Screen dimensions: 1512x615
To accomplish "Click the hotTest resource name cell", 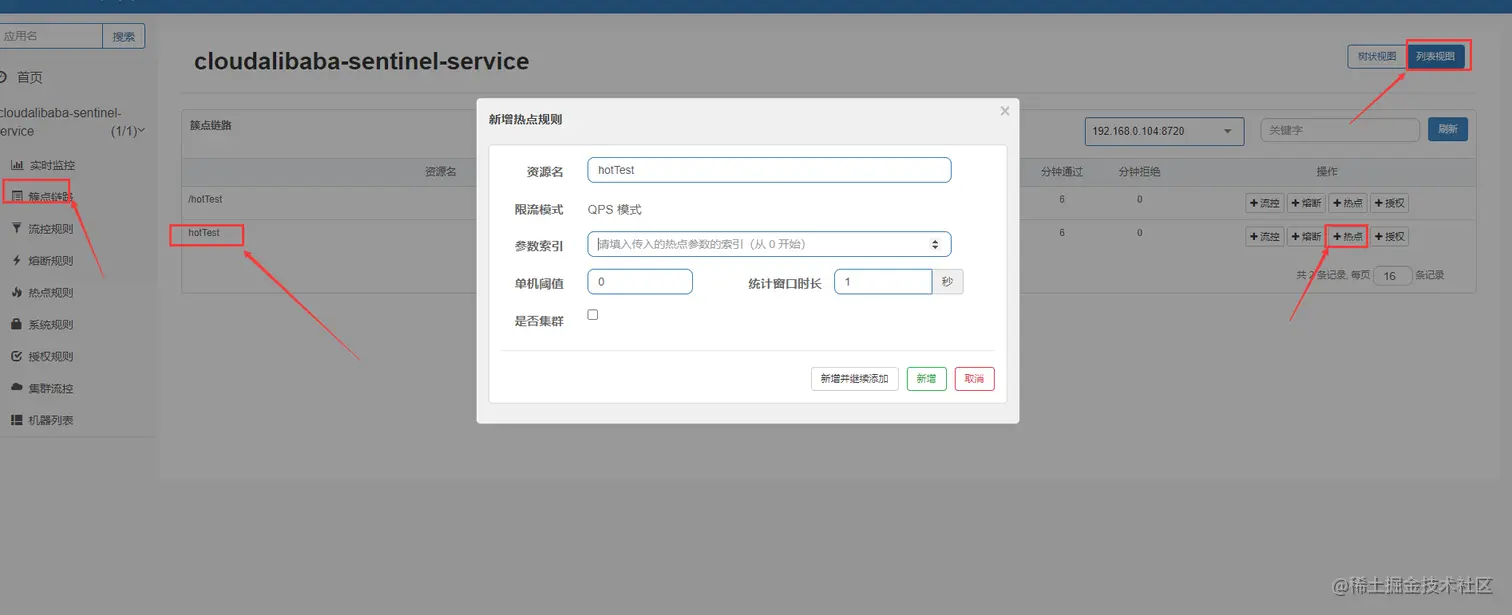I will (203, 232).
